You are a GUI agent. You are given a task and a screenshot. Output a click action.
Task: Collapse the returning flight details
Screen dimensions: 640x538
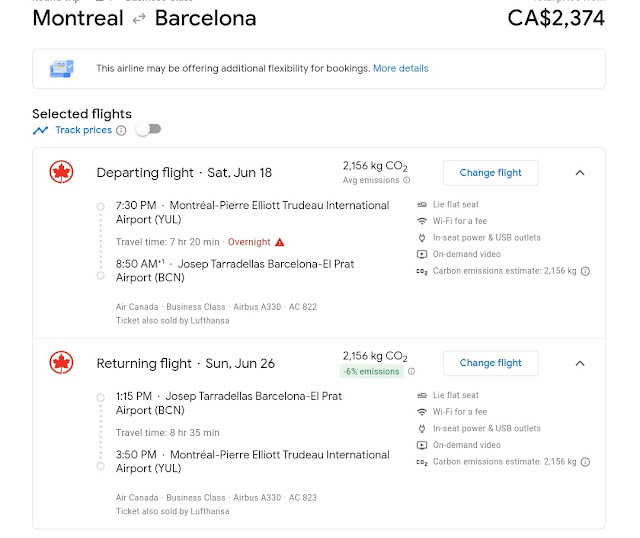580,363
